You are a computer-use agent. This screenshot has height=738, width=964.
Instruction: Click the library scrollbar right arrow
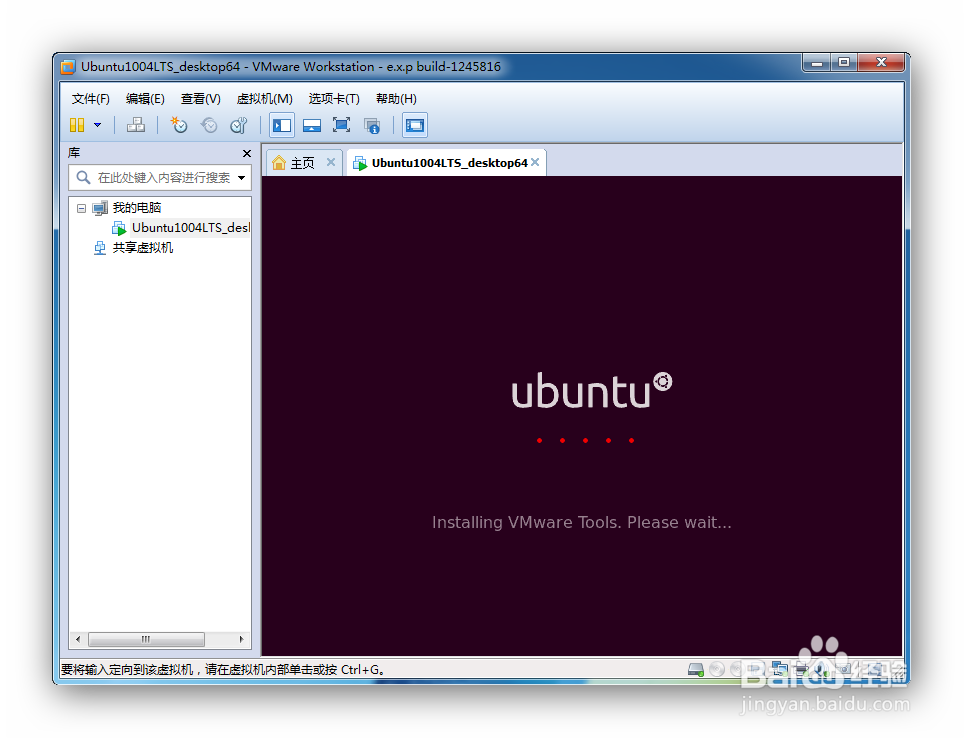pos(242,640)
